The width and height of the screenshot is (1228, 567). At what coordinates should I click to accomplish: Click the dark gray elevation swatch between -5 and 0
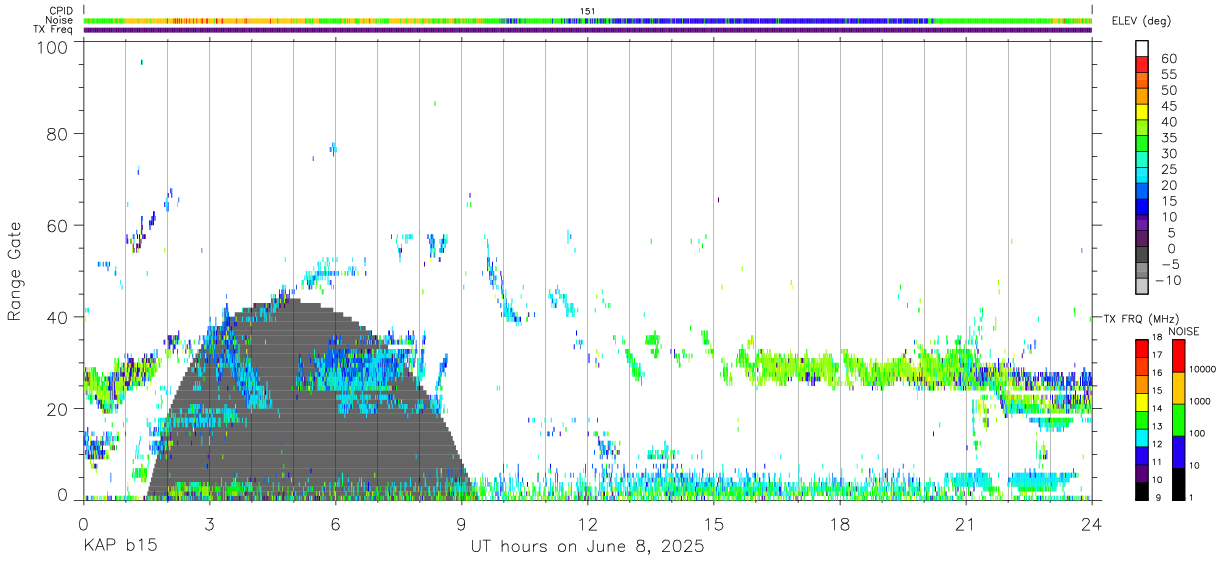(x=1142, y=255)
